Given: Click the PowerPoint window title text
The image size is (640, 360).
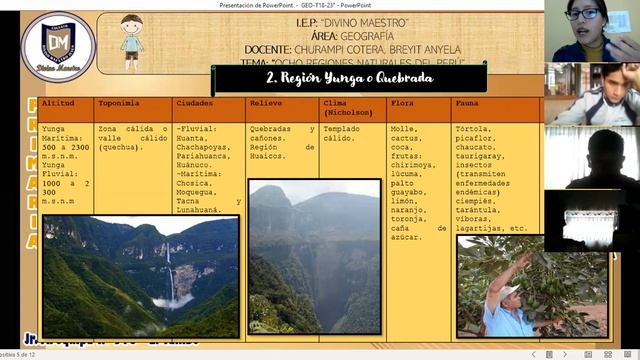Looking at the screenshot, I should [295, 5].
